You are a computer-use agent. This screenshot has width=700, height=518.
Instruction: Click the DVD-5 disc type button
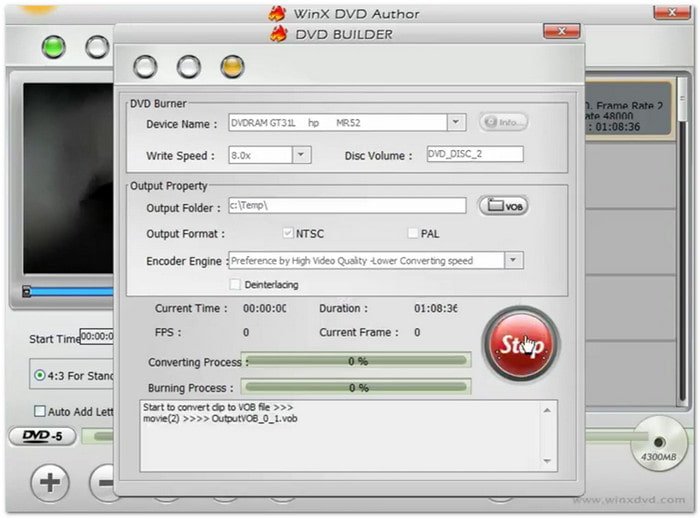point(42,436)
